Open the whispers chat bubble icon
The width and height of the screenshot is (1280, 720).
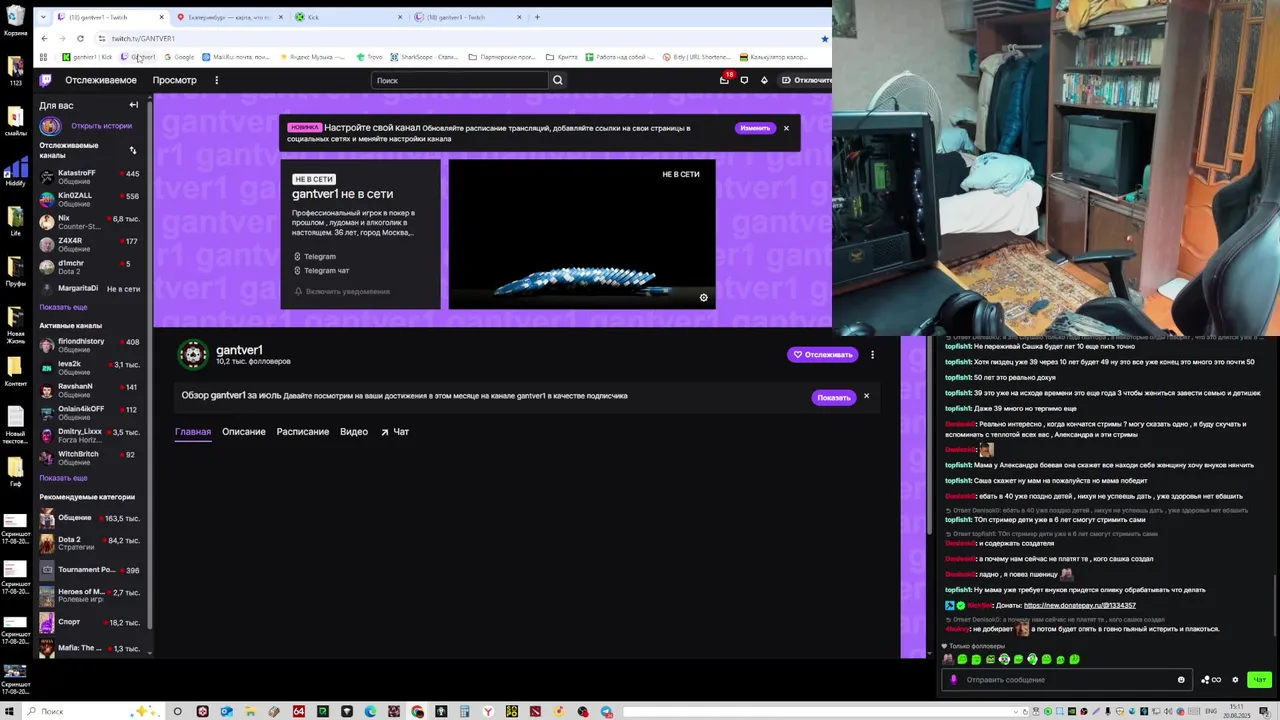744,80
